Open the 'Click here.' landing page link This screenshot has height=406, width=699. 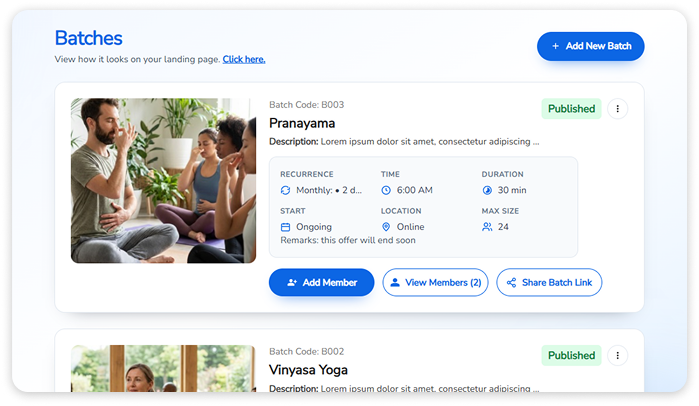pos(244,59)
